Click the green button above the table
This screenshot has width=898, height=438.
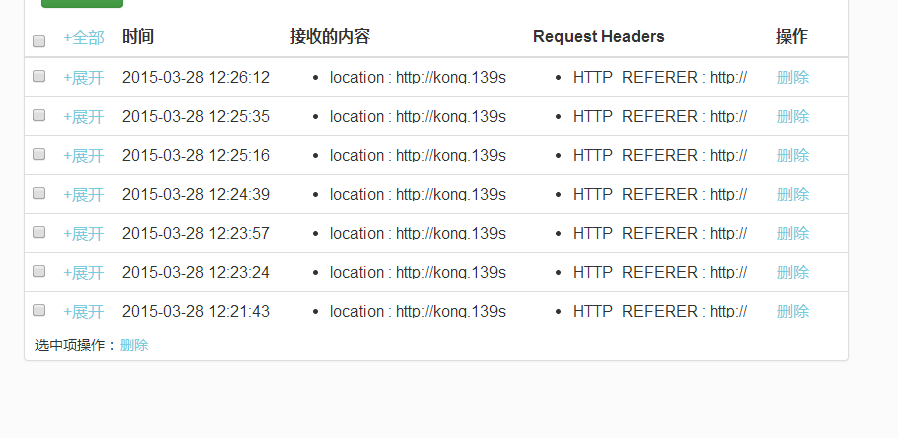point(82,3)
